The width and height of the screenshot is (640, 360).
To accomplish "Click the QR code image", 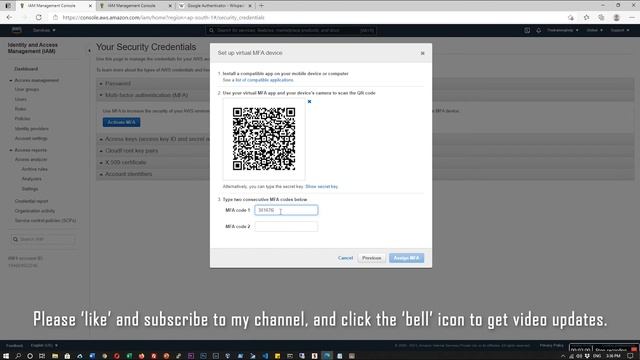I will (x=264, y=139).
